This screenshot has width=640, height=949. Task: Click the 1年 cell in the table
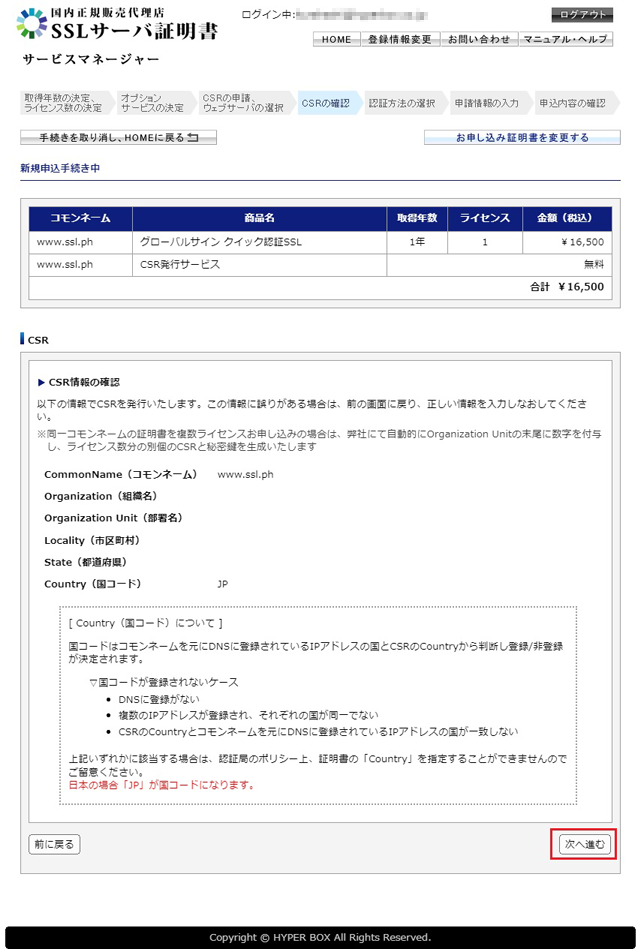[x=417, y=242]
